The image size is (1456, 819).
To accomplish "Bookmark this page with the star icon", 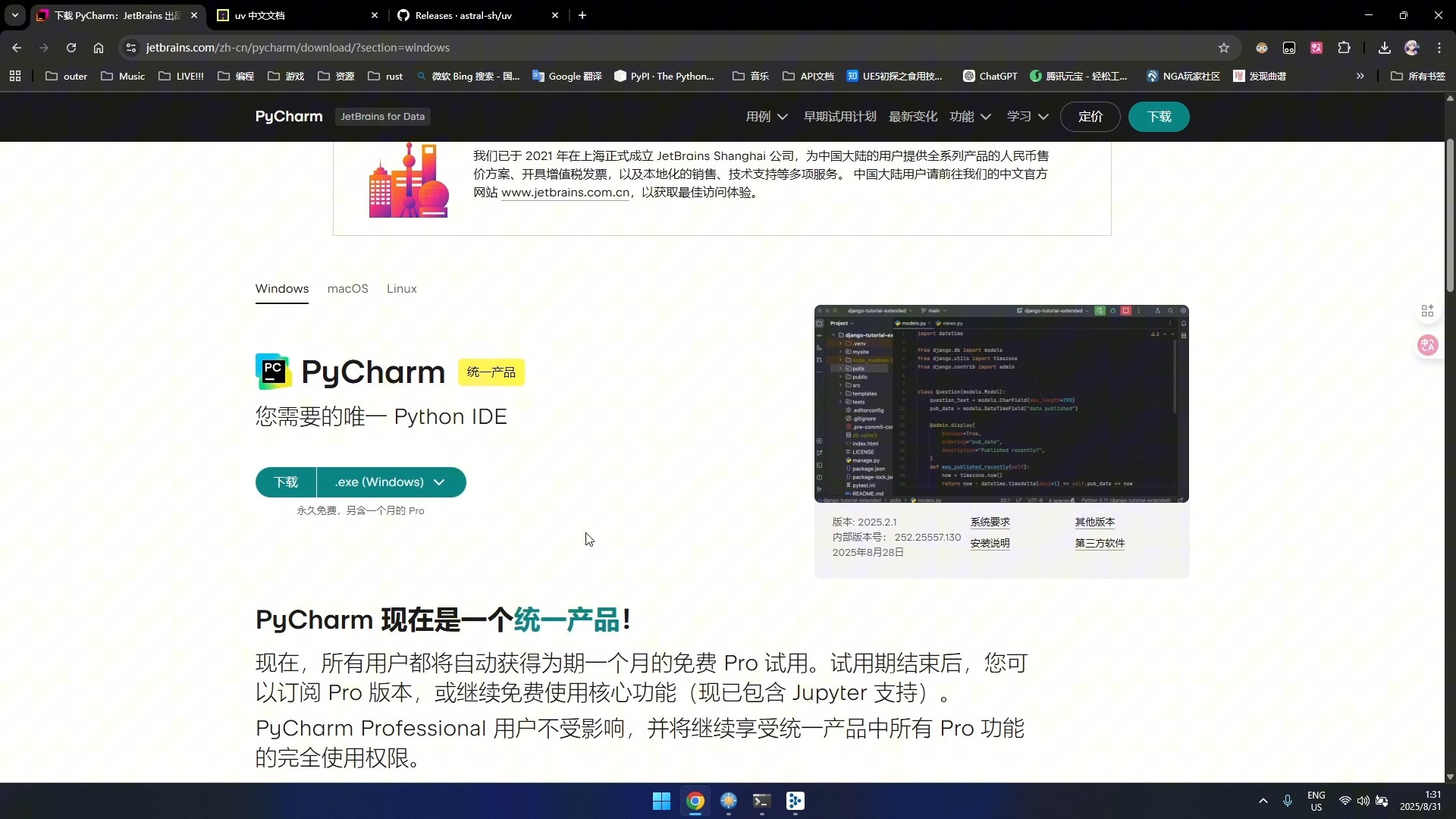I will click(x=1223, y=48).
